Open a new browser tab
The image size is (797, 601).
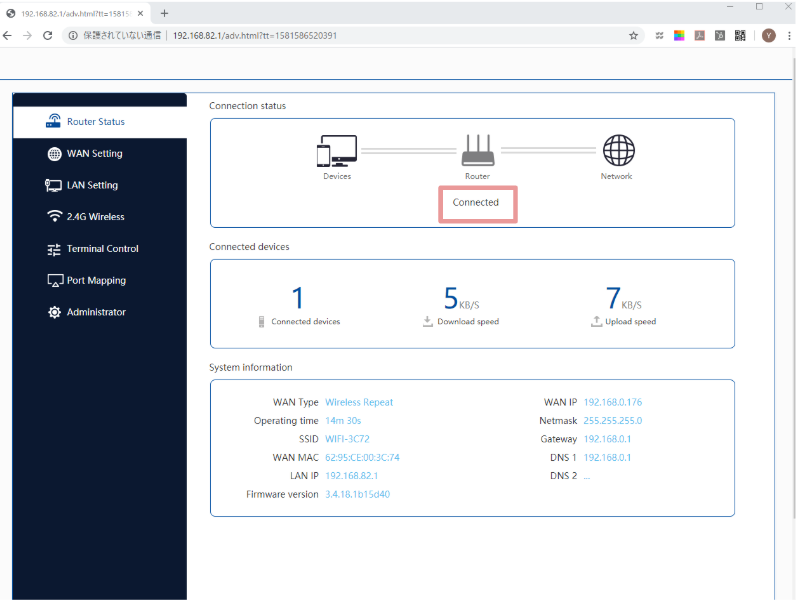point(164,13)
